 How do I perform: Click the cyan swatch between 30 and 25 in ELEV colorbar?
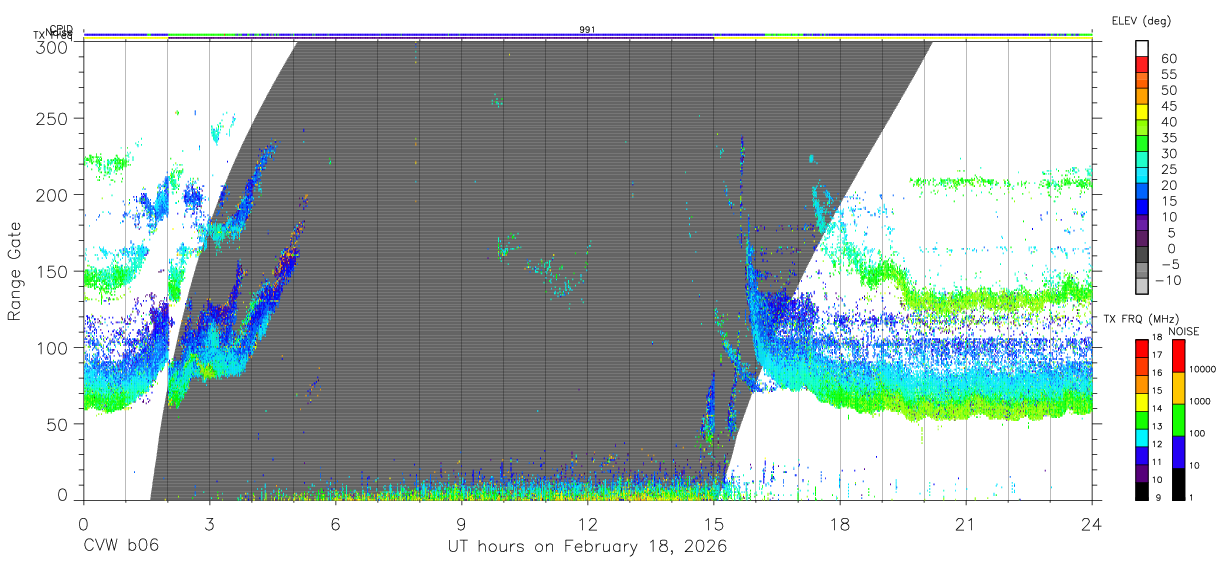pyautogui.click(x=1143, y=159)
